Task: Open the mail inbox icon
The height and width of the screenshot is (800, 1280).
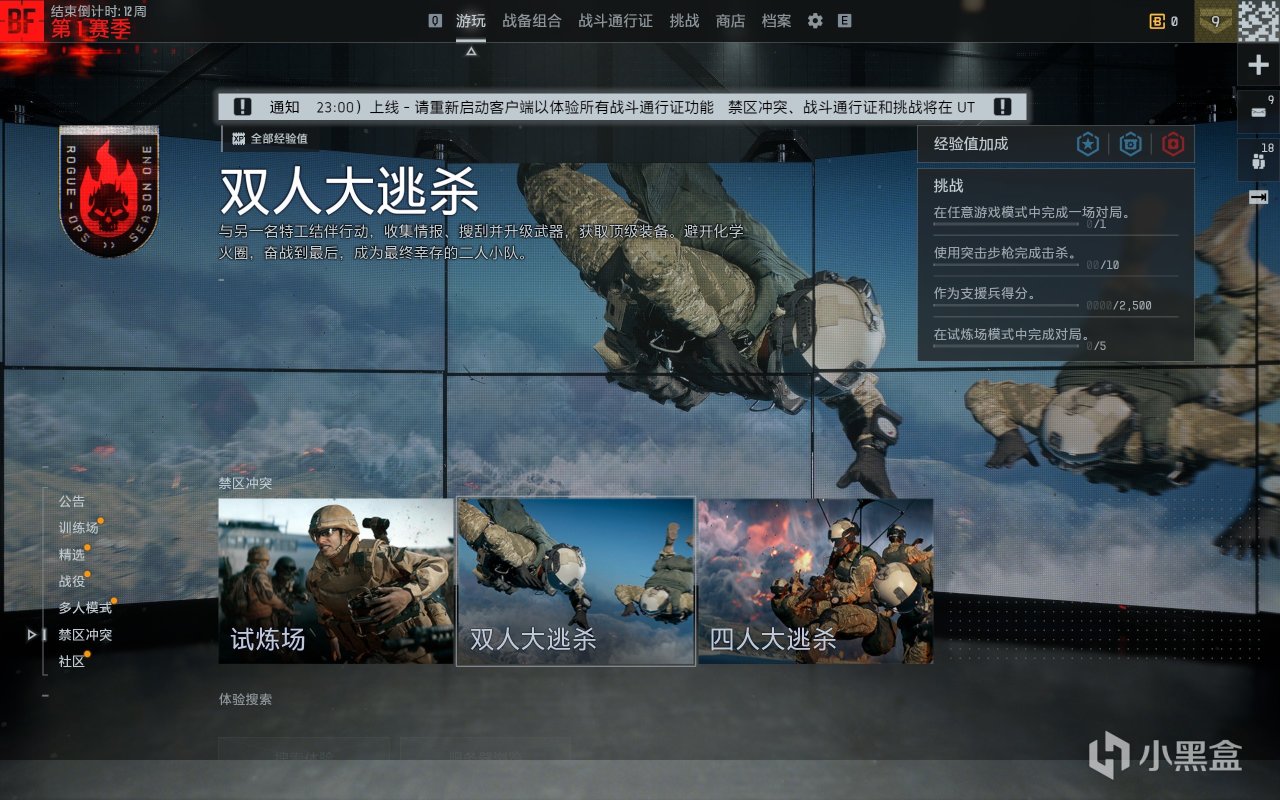Action: [x=1259, y=112]
